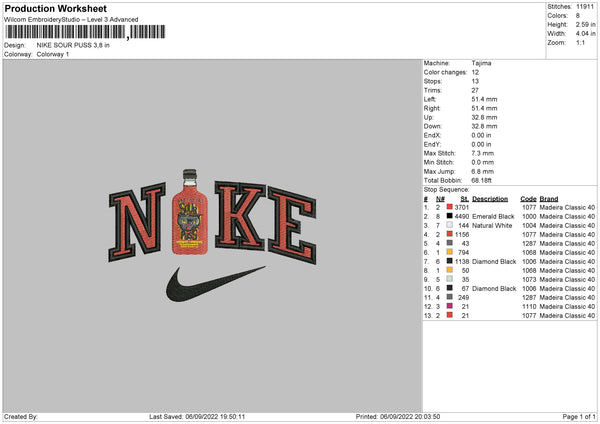Screen dimensions: 600x424
Task: Click the 'Description' column header
Action: (490, 199)
